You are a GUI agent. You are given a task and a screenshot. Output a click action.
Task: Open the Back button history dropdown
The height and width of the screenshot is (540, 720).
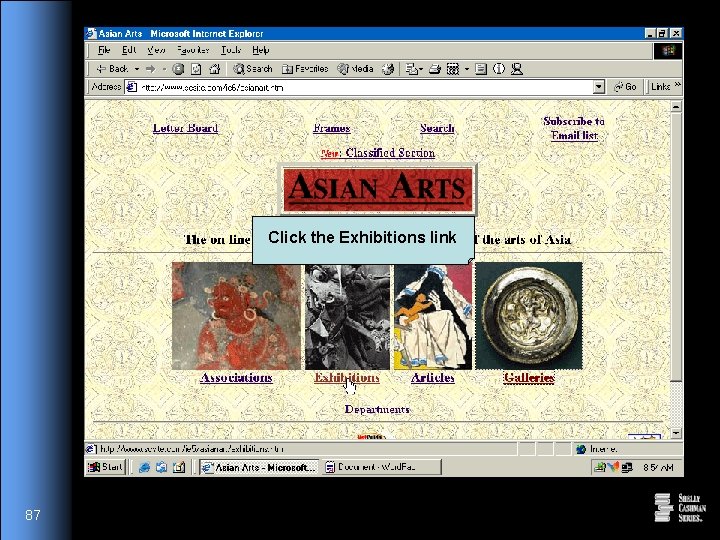tap(136, 69)
